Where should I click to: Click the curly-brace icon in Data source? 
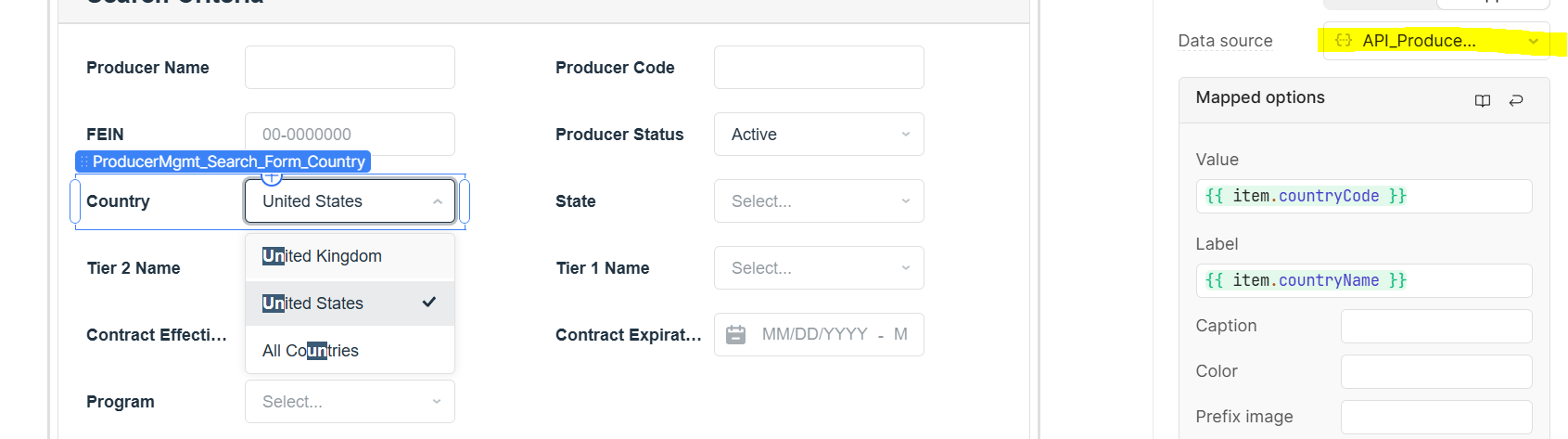(1344, 41)
